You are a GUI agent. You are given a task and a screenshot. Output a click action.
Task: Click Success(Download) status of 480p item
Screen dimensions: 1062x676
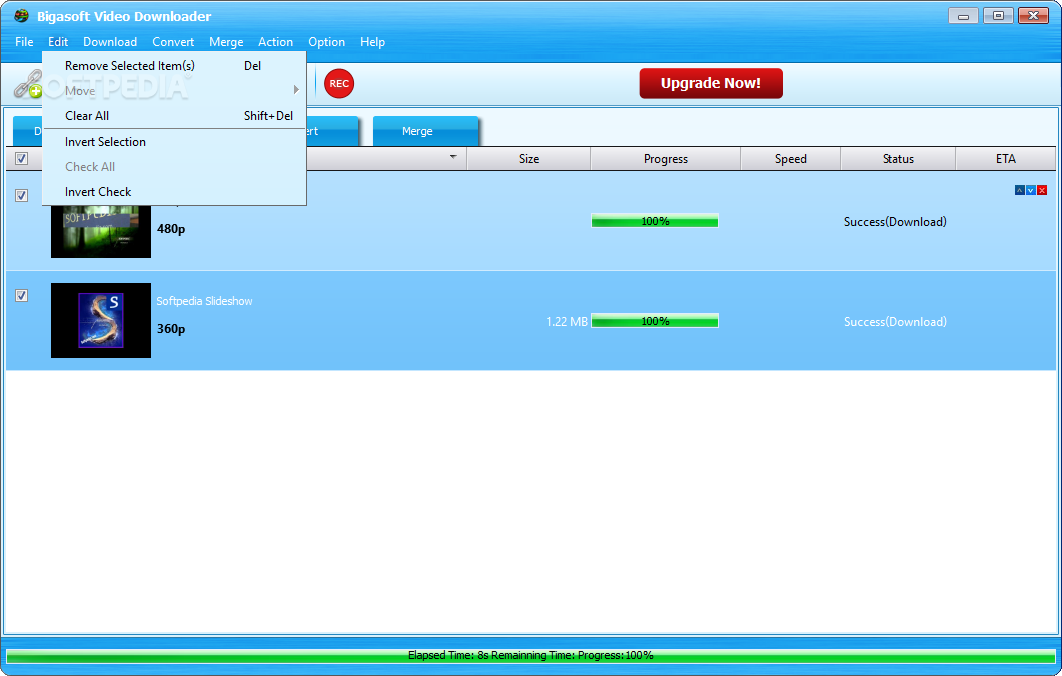tap(895, 221)
